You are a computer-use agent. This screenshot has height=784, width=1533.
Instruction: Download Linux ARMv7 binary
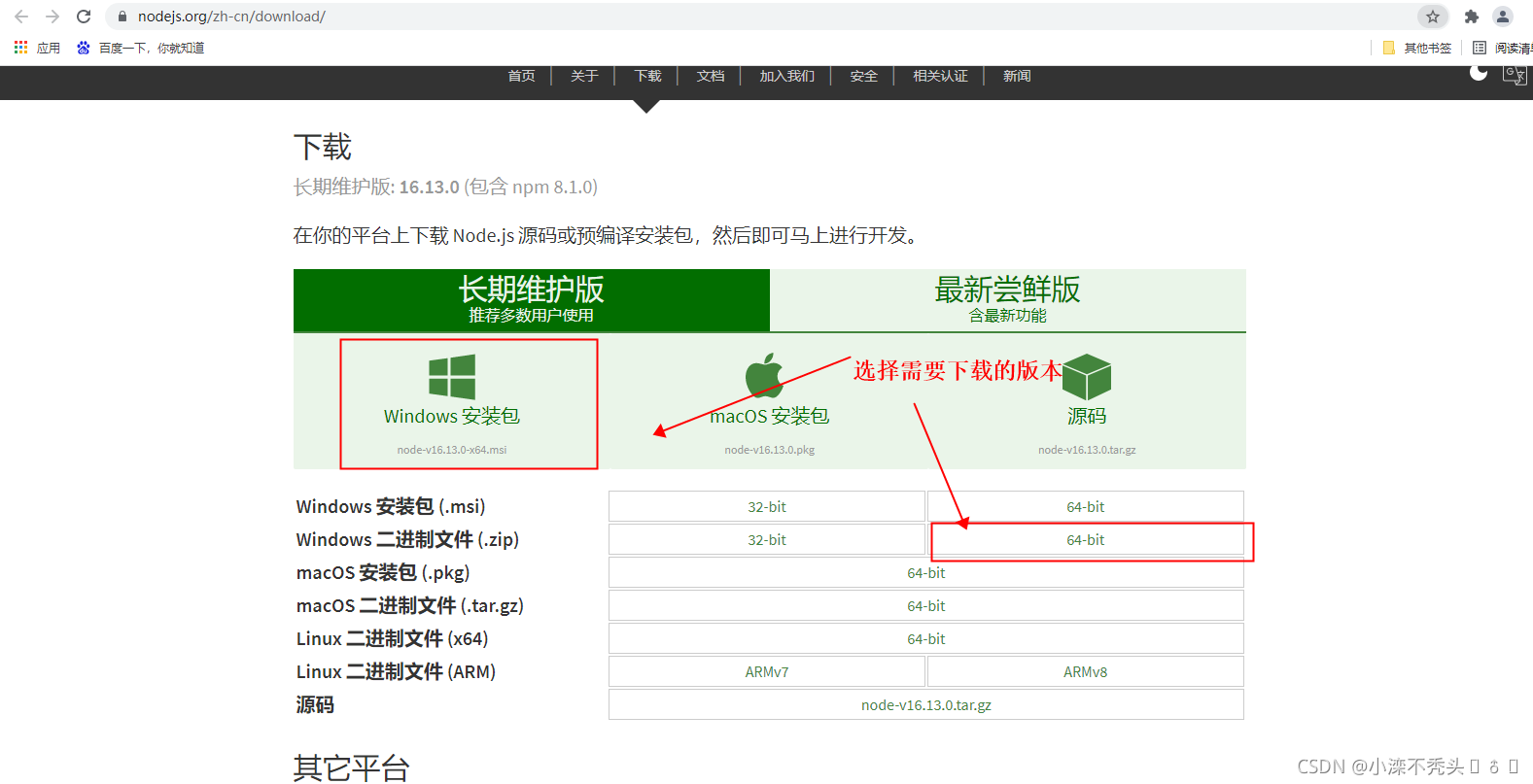767,672
